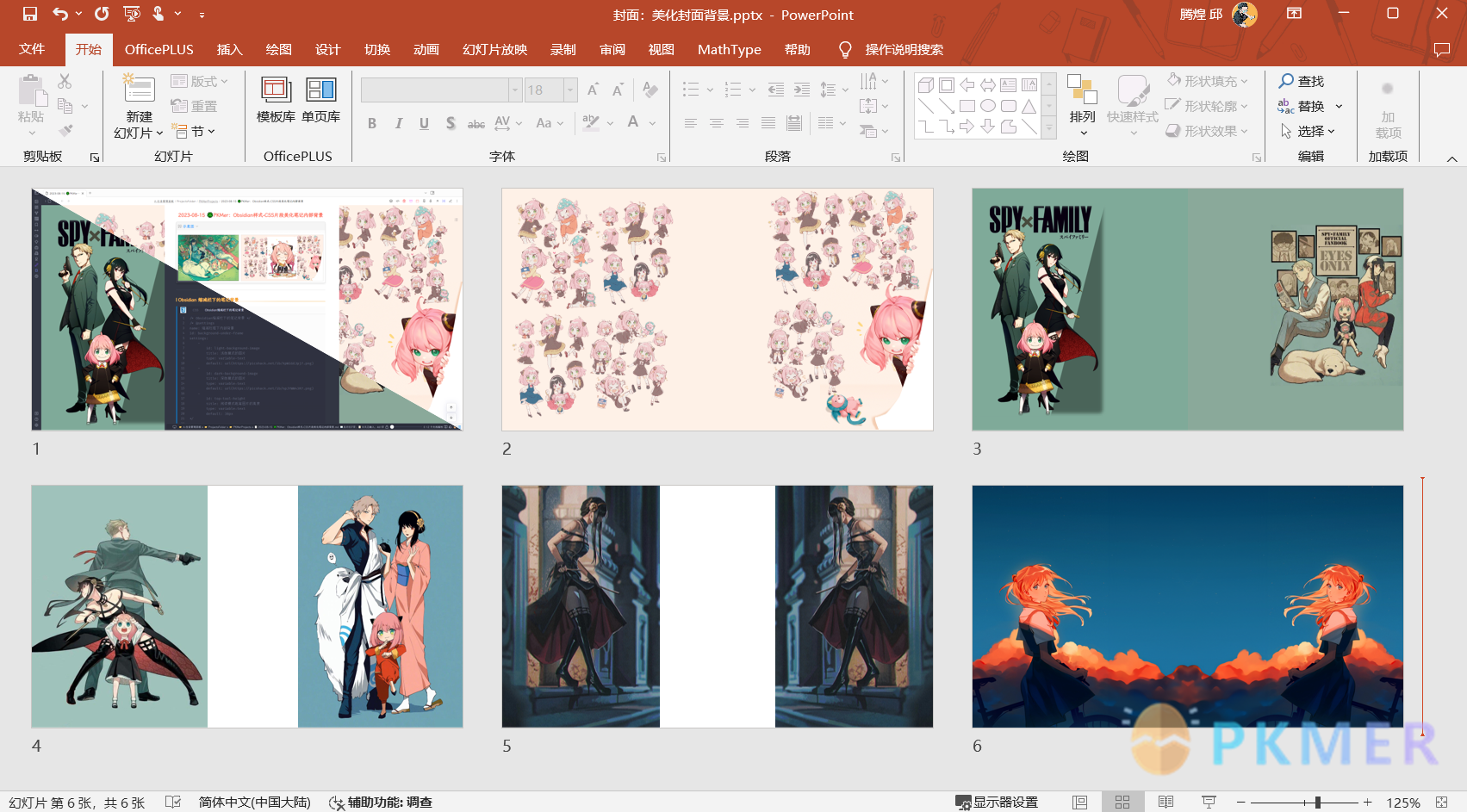Click the zoom slider handle in status bar
Screen dimensions: 1467x812
click(x=1317, y=802)
